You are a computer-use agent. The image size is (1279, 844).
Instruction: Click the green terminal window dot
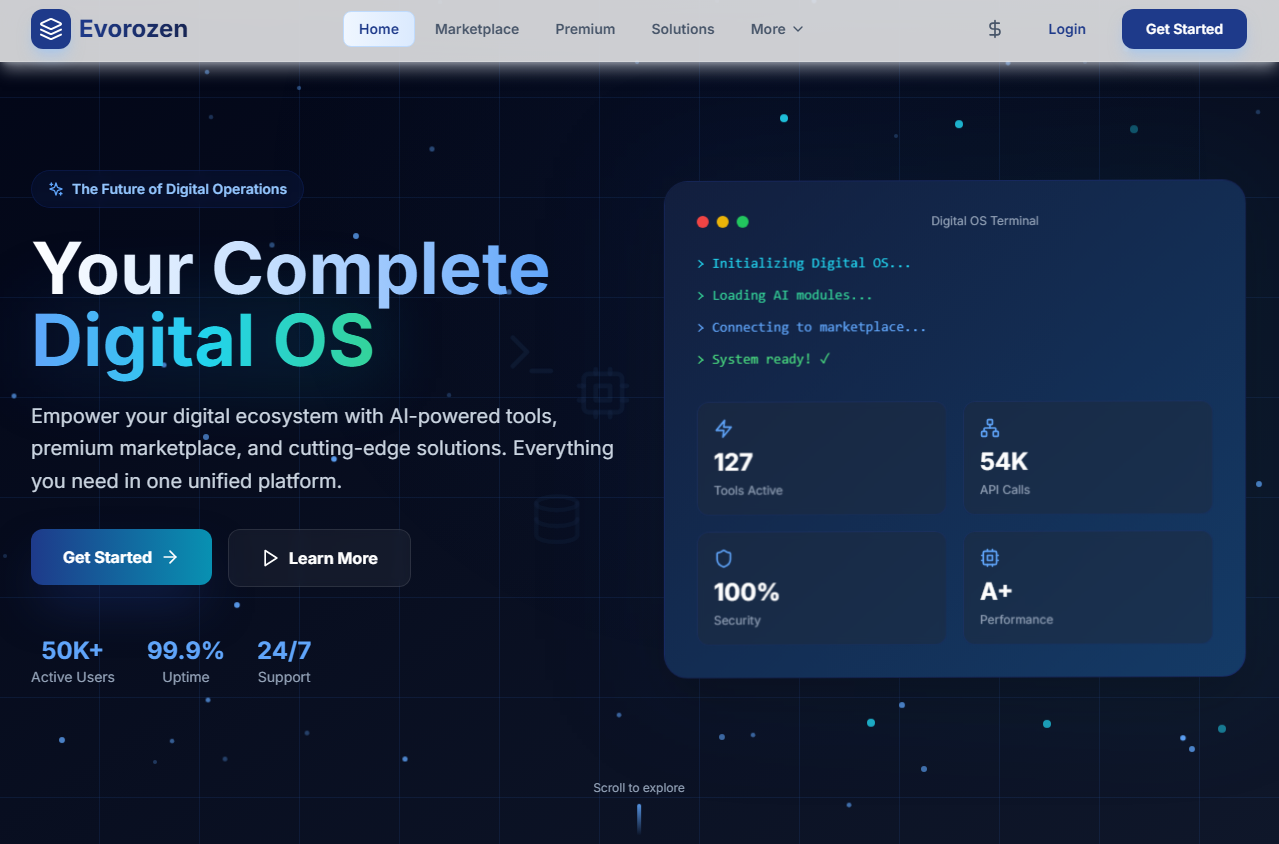point(742,222)
